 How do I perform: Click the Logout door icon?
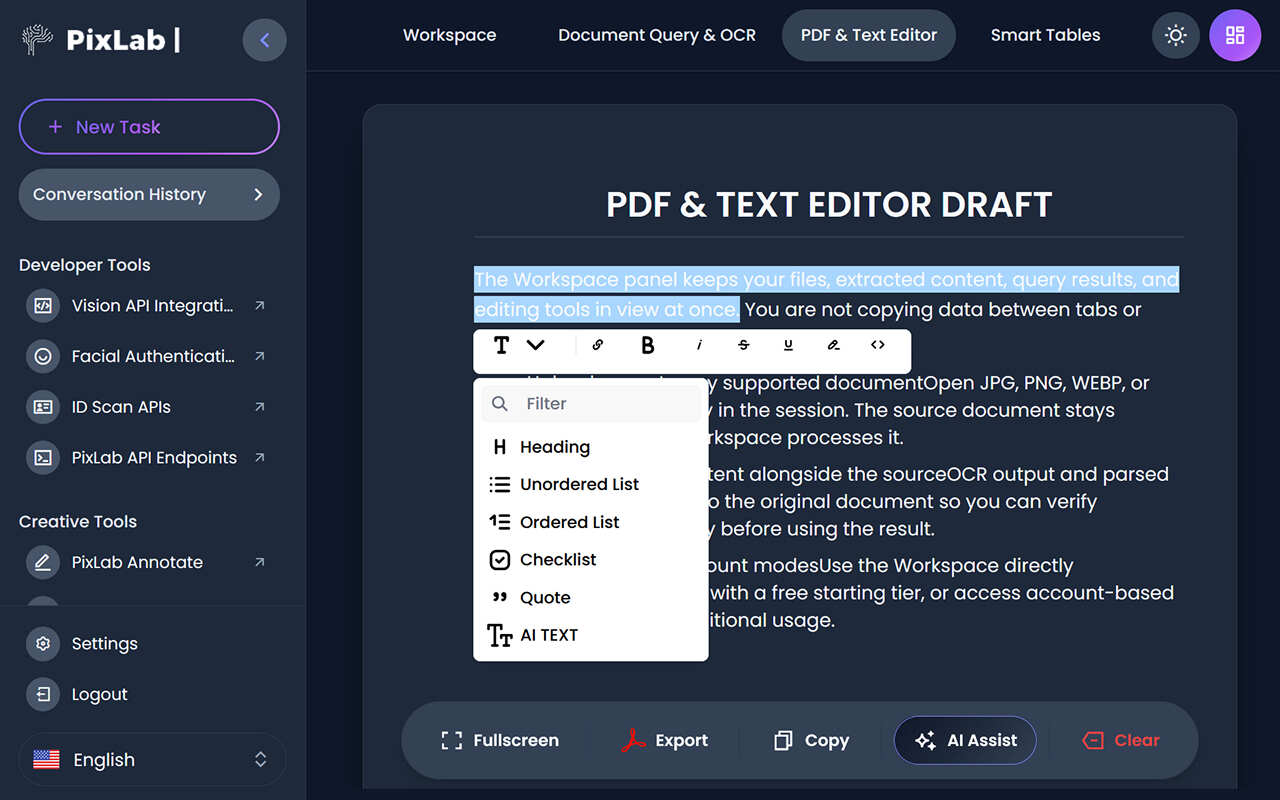click(x=43, y=694)
